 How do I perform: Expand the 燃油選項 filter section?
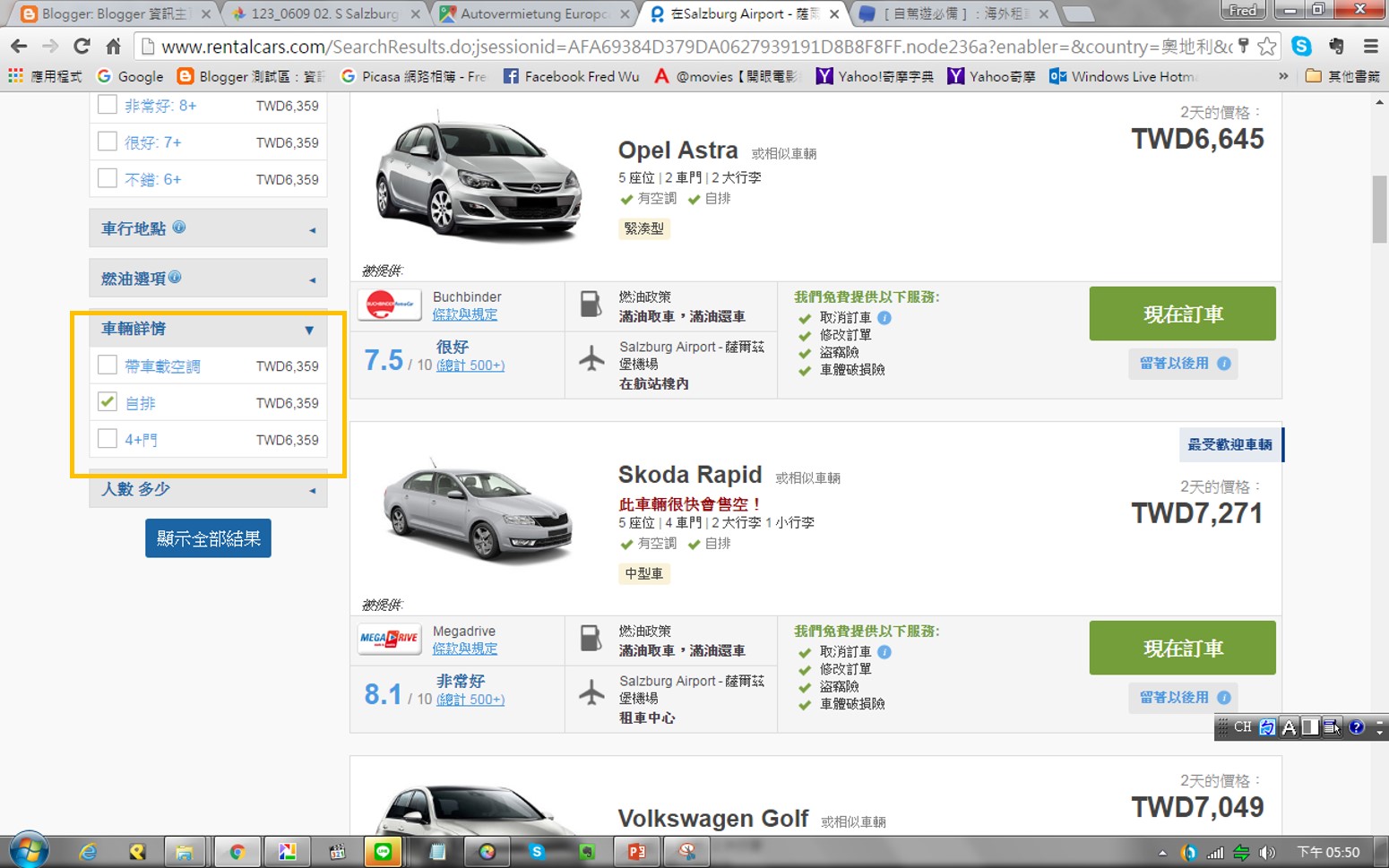(x=208, y=279)
